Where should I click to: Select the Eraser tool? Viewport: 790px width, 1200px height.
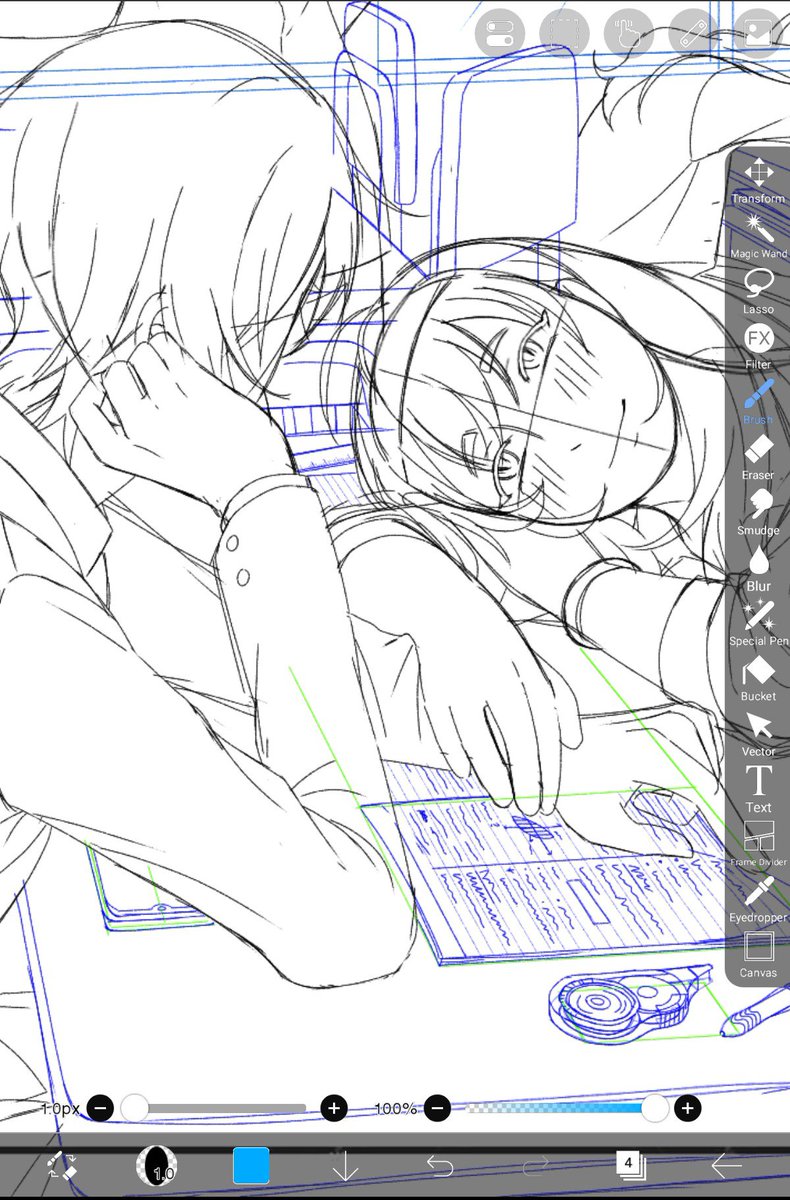758,457
